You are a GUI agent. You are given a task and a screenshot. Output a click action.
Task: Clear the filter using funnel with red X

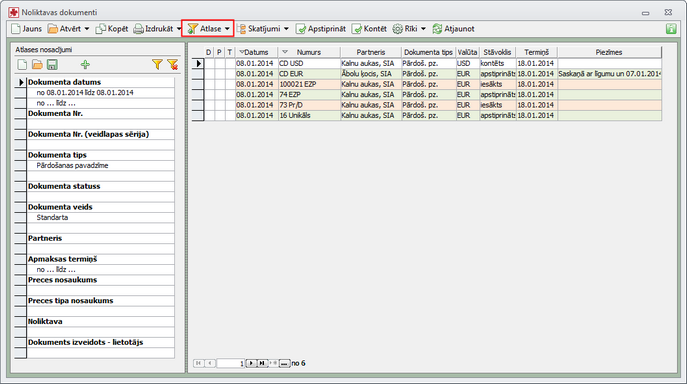[x=173, y=65]
